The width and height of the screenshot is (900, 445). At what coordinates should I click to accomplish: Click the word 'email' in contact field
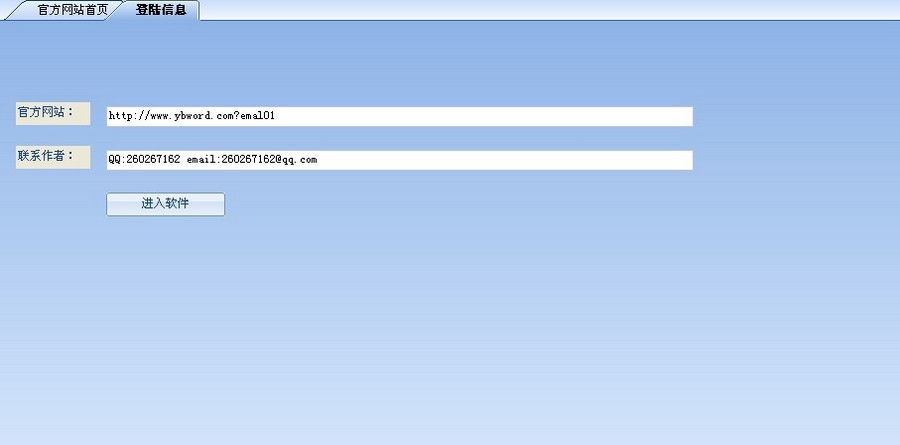[x=200, y=160]
